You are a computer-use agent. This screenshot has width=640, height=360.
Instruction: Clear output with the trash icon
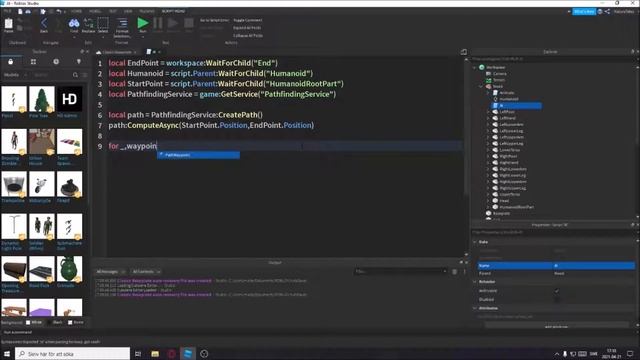(455, 272)
